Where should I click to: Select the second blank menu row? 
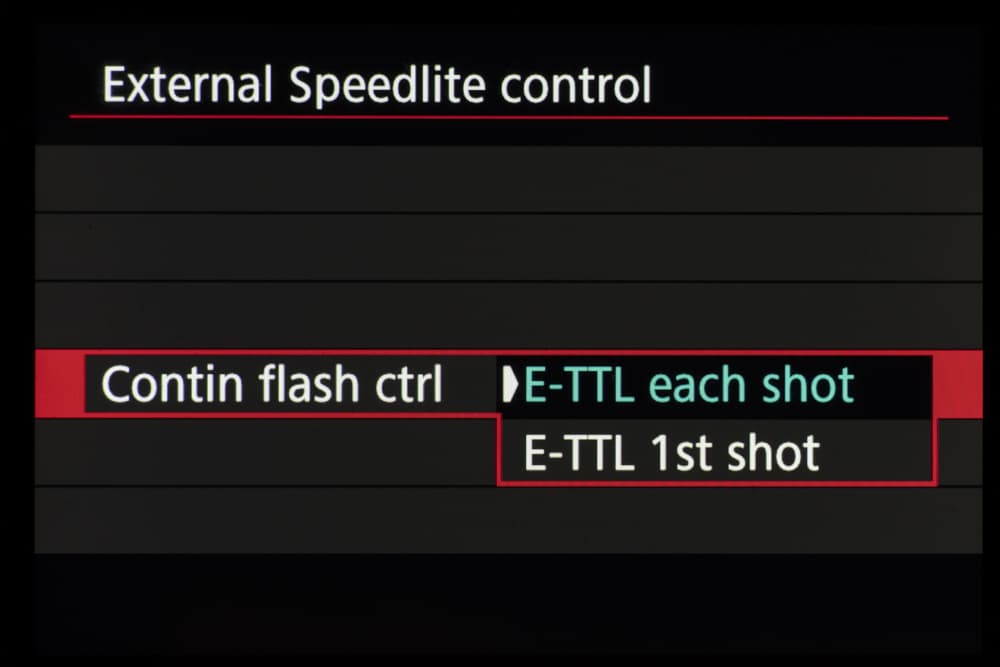[508, 247]
